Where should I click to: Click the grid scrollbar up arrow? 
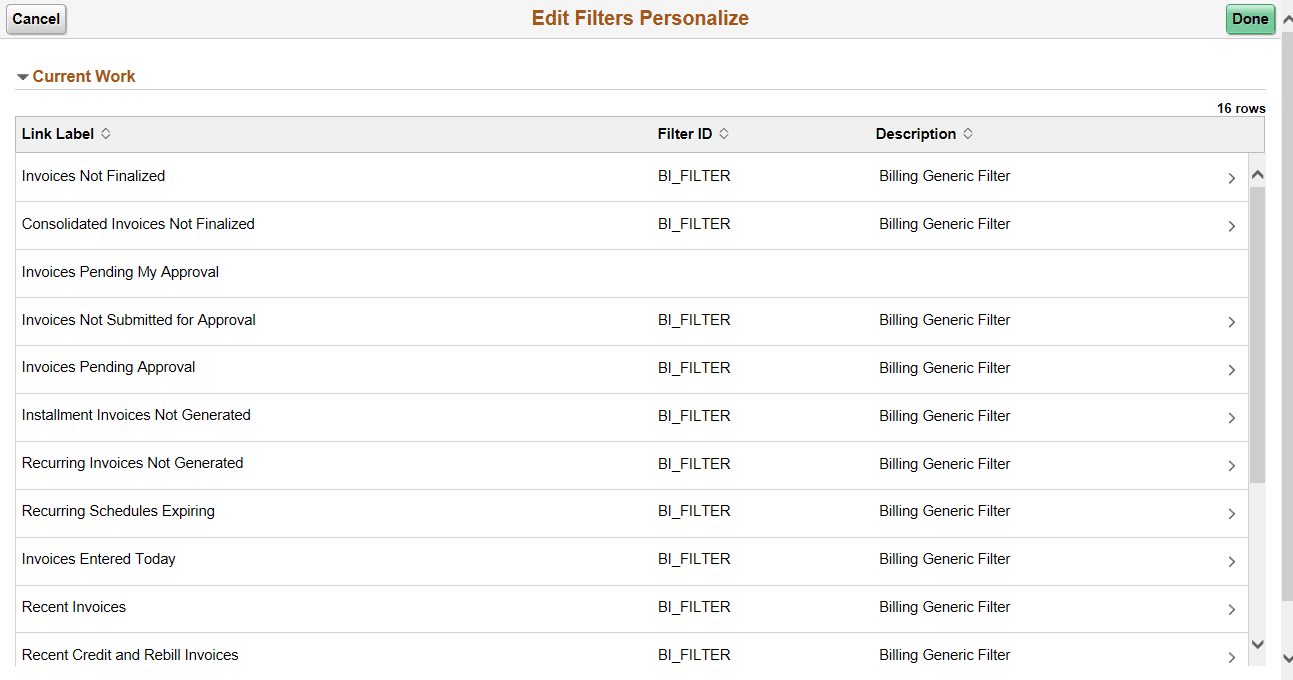1258,172
